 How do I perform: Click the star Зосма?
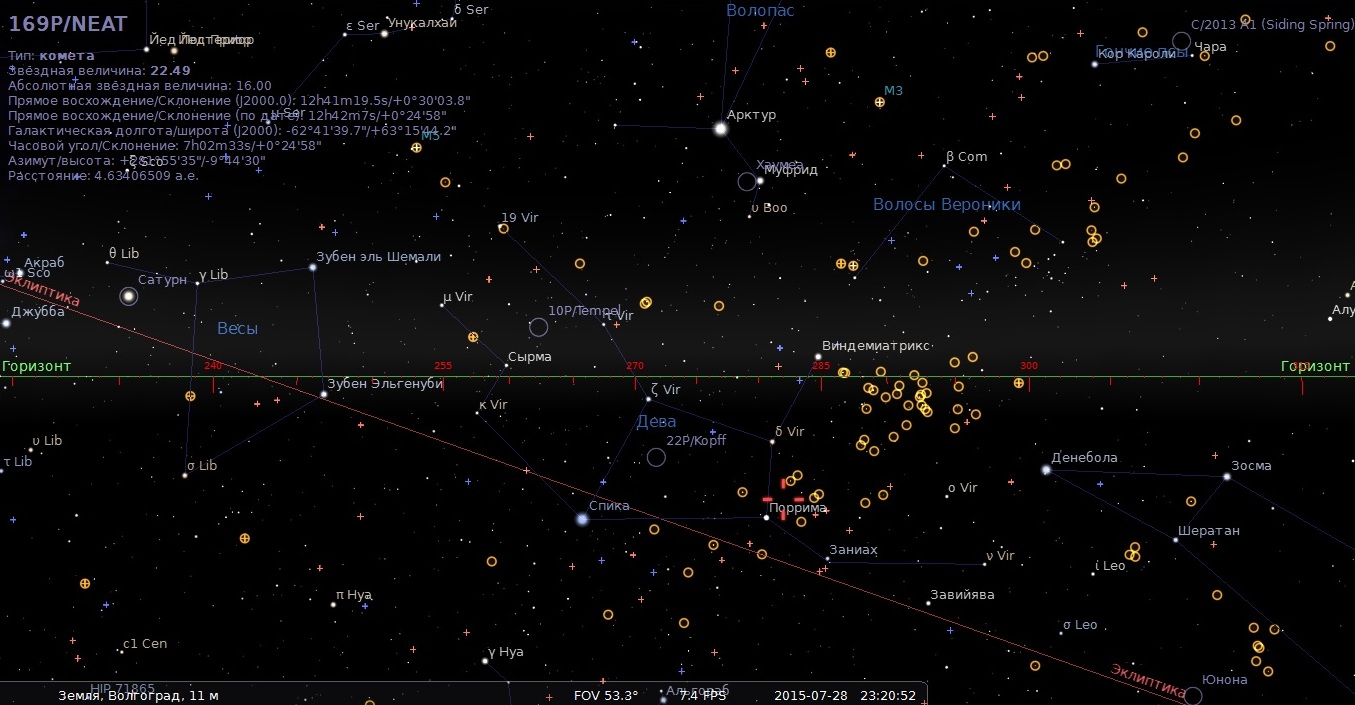pos(1226,477)
